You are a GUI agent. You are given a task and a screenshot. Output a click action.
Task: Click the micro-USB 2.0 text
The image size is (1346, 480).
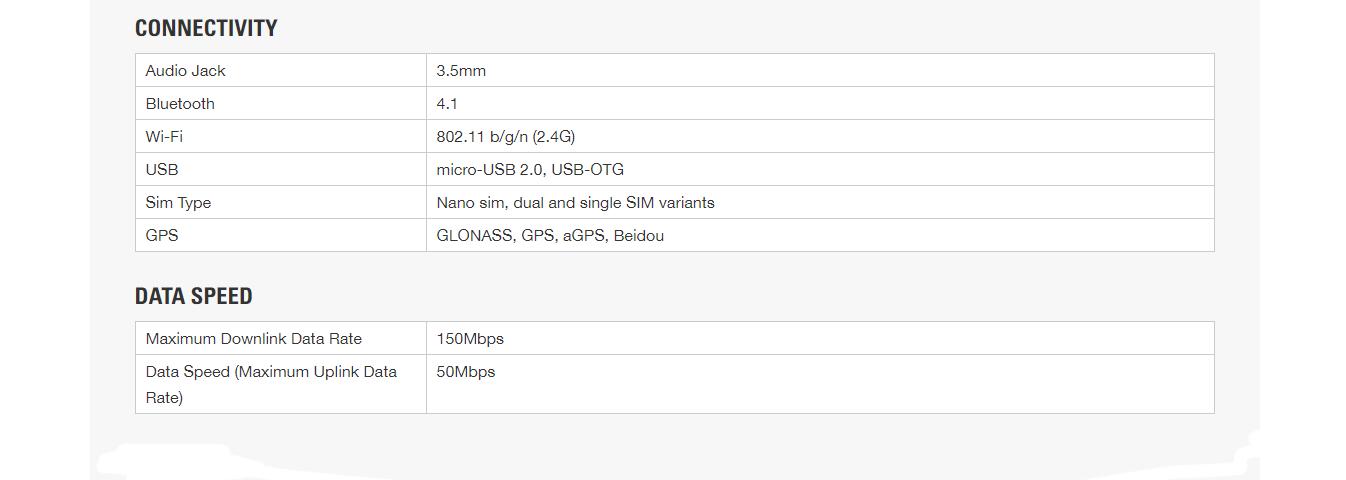[x=489, y=170]
